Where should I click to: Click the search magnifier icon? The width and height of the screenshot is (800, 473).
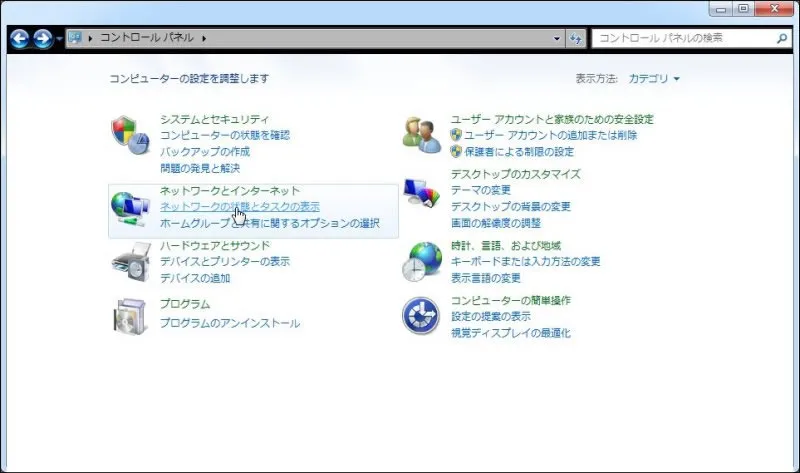[782, 38]
